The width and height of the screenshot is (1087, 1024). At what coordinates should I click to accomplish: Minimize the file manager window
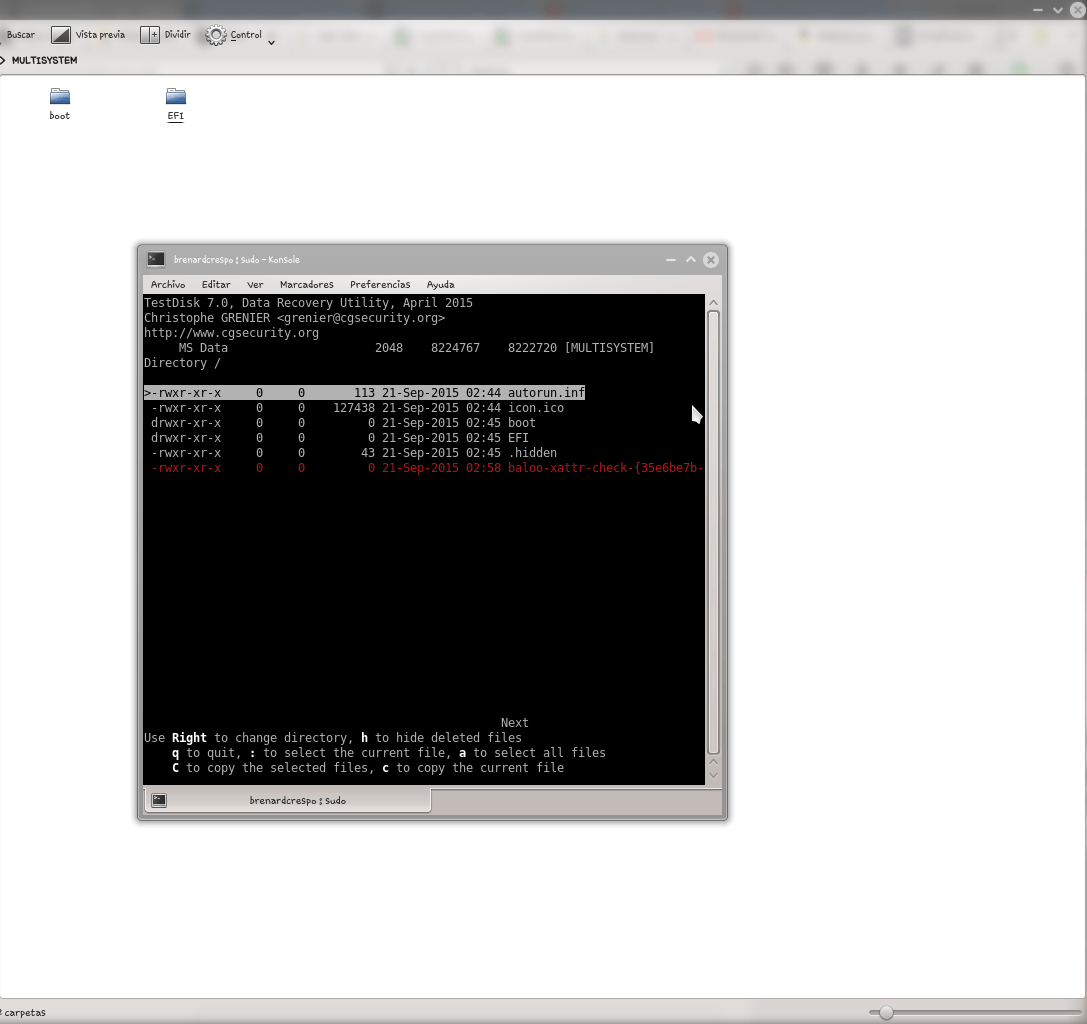pyautogui.click(x=1038, y=10)
